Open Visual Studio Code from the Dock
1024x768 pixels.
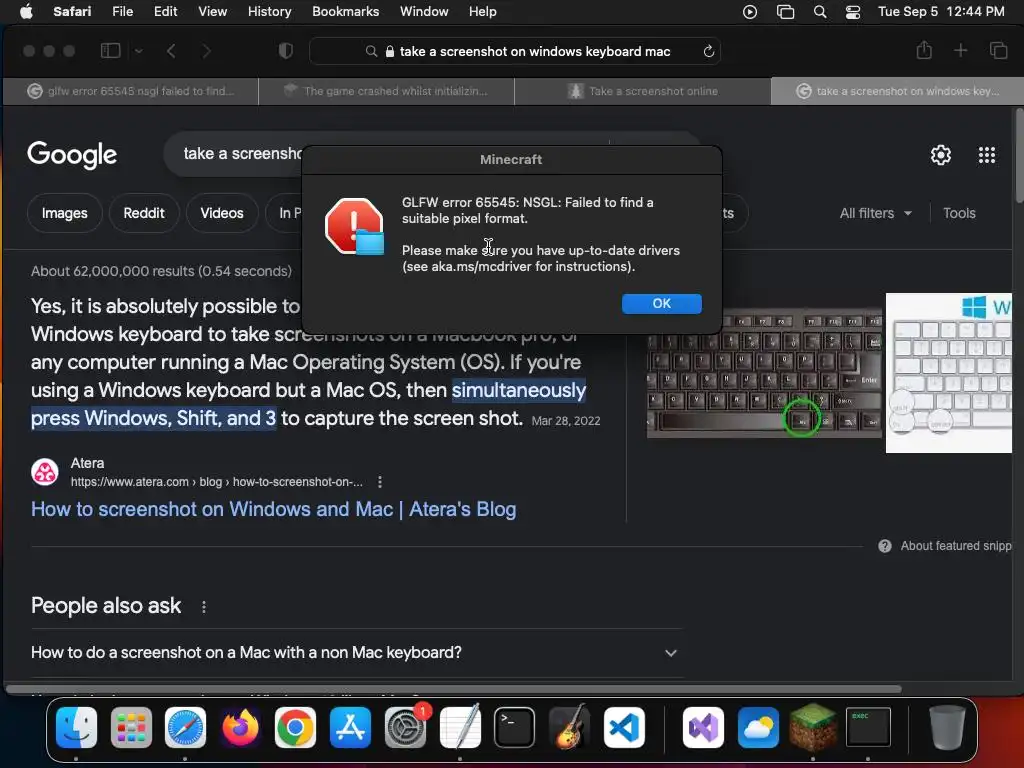point(624,727)
